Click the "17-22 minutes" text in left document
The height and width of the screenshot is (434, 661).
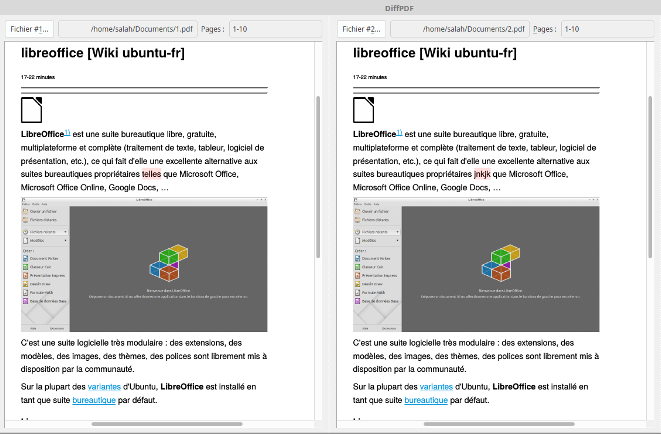click(38, 77)
